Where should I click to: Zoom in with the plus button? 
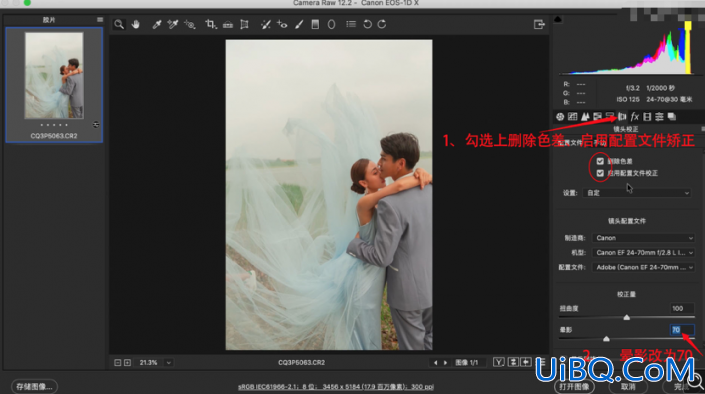(128, 363)
